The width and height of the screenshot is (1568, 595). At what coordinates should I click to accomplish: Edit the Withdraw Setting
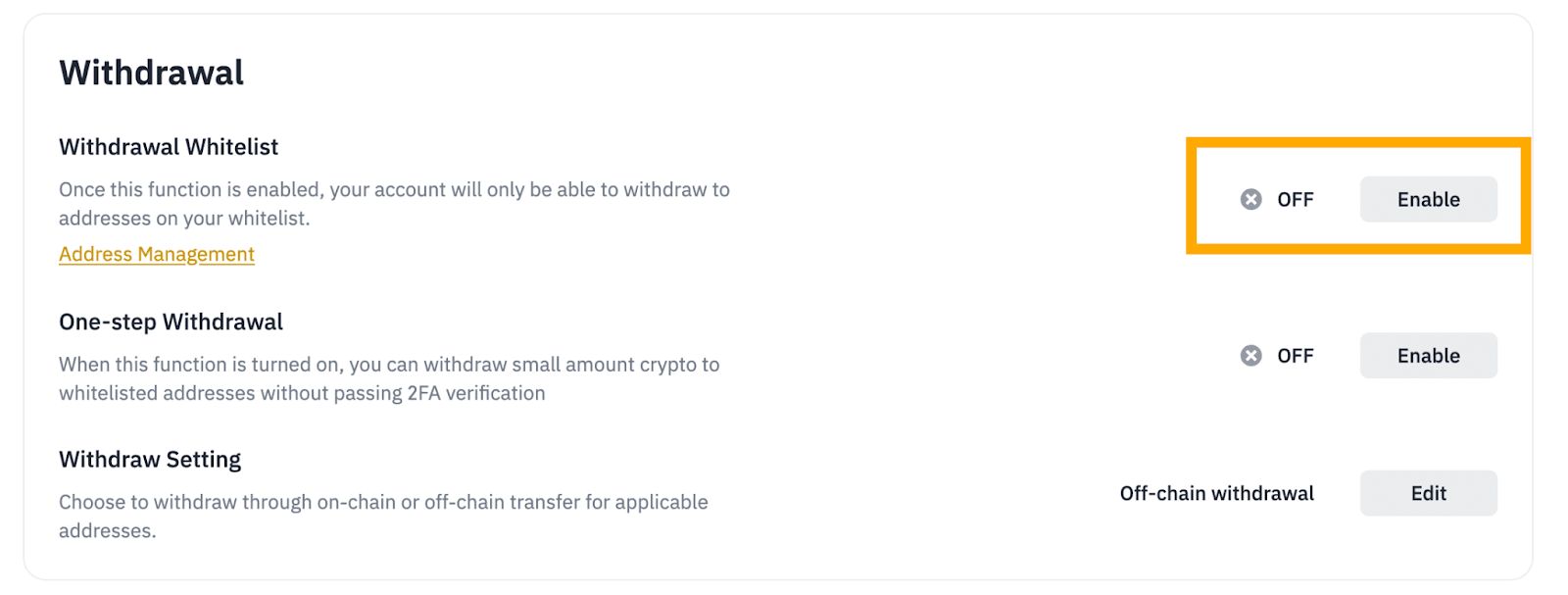[x=1427, y=493]
